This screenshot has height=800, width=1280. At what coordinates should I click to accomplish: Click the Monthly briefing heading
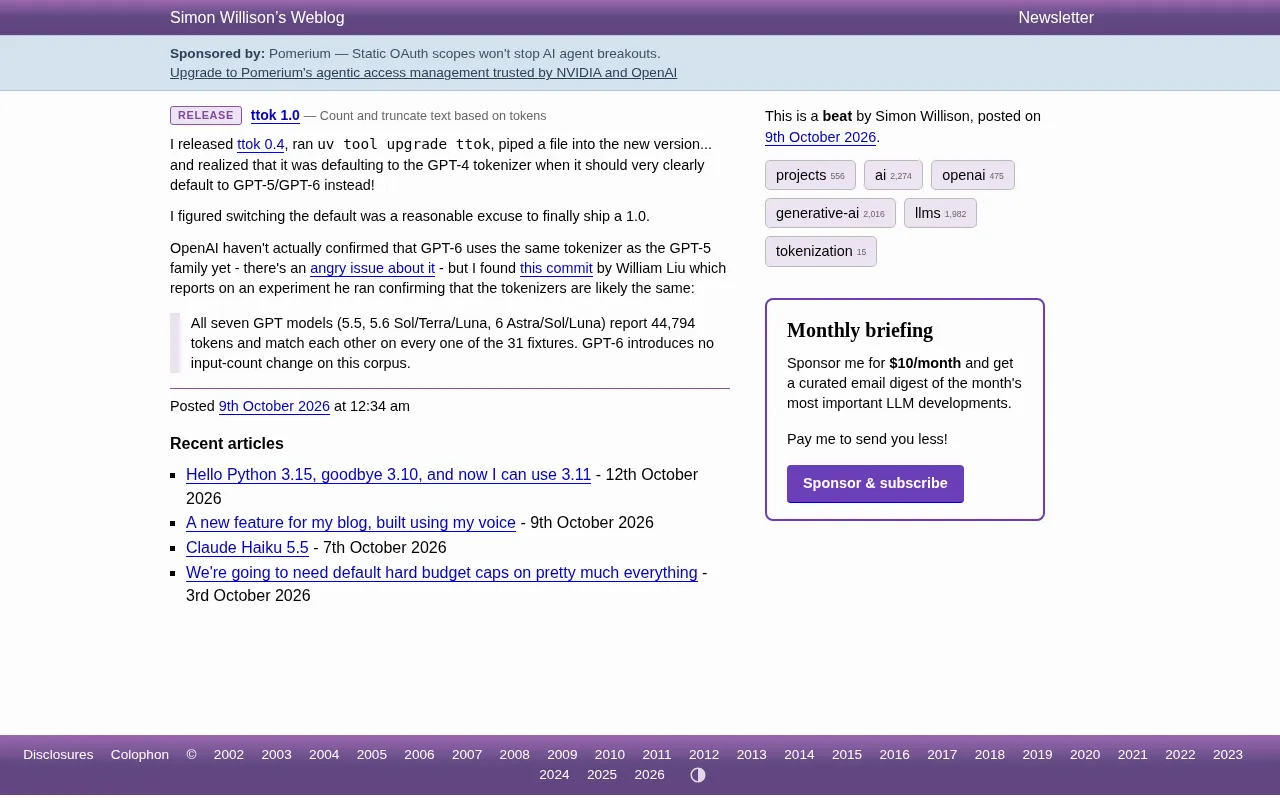click(860, 331)
